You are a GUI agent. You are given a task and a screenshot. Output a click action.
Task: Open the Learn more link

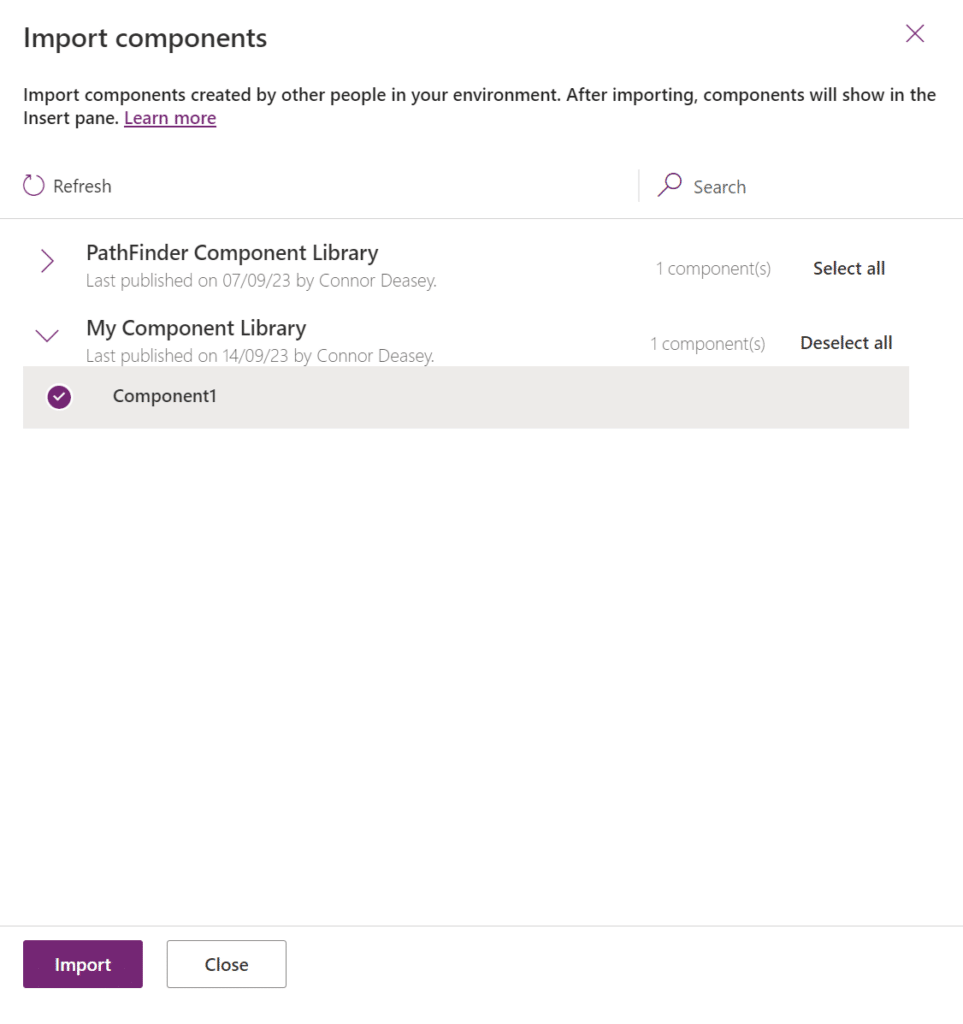[x=169, y=118]
